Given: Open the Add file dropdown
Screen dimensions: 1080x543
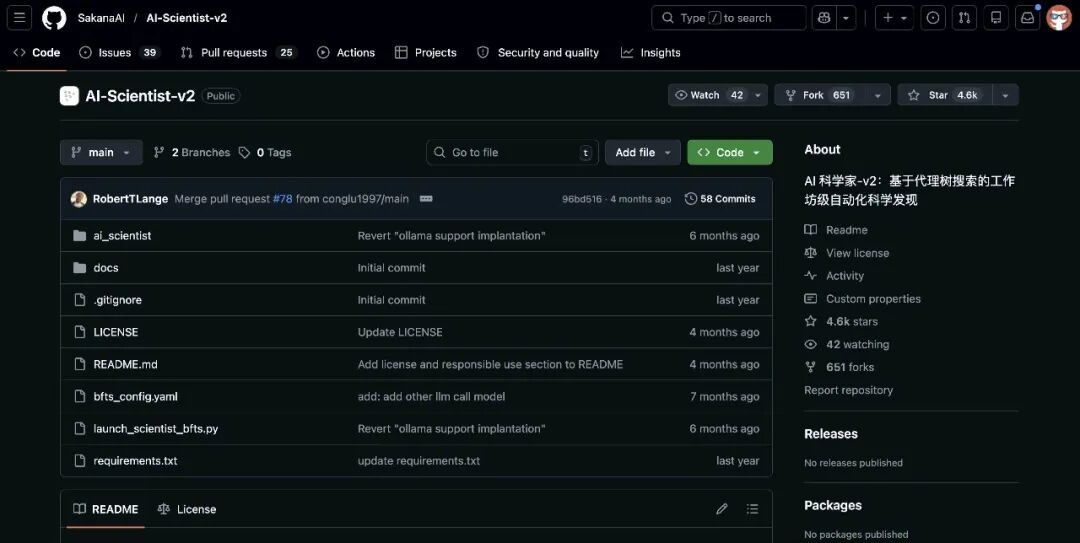Looking at the screenshot, I should coord(643,152).
